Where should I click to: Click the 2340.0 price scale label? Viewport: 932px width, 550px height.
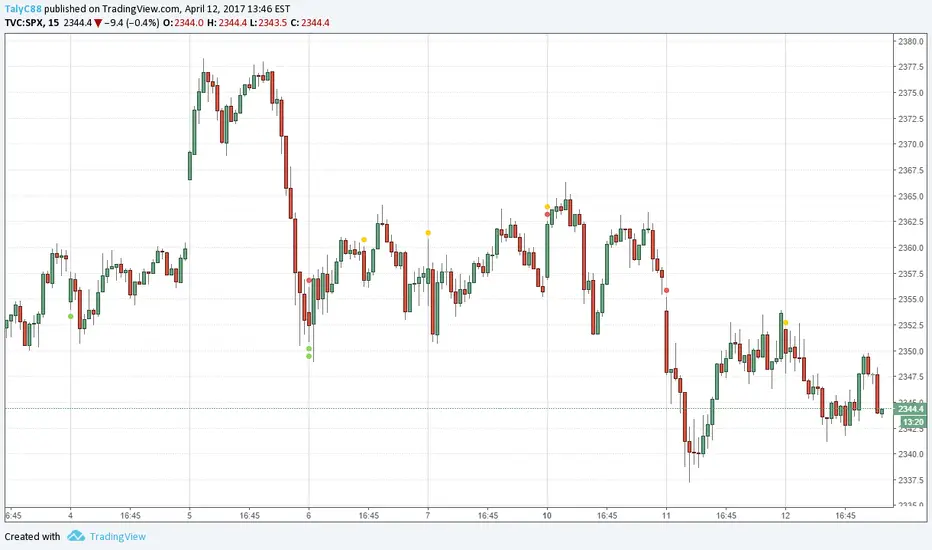tap(912, 454)
